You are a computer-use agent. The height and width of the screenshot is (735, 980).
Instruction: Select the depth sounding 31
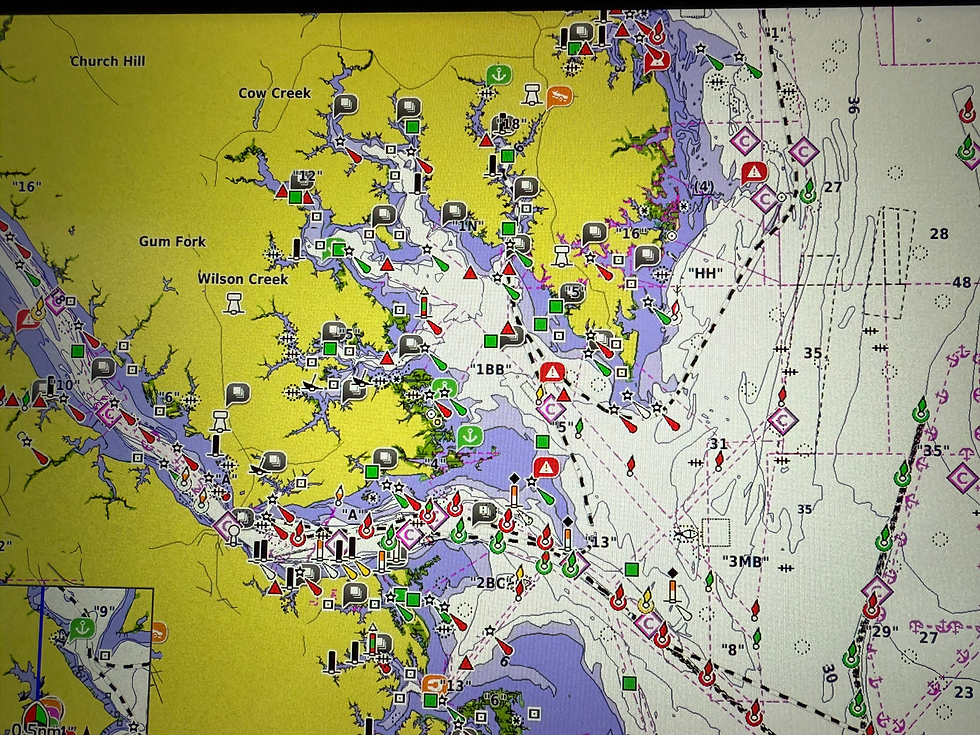[x=719, y=444]
